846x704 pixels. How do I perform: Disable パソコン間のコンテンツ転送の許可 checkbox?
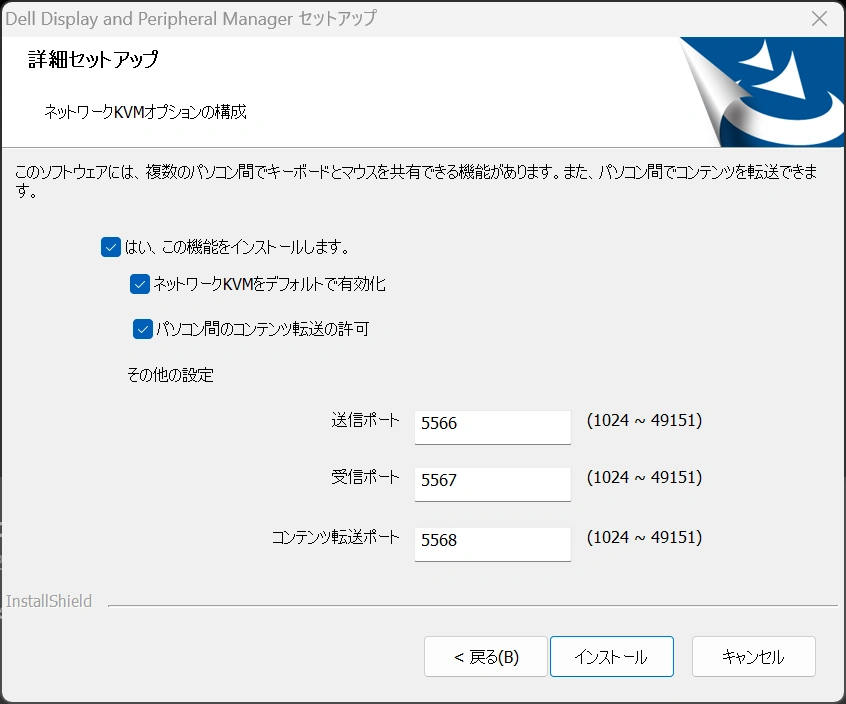pyautogui.click(x=143, y=329)
